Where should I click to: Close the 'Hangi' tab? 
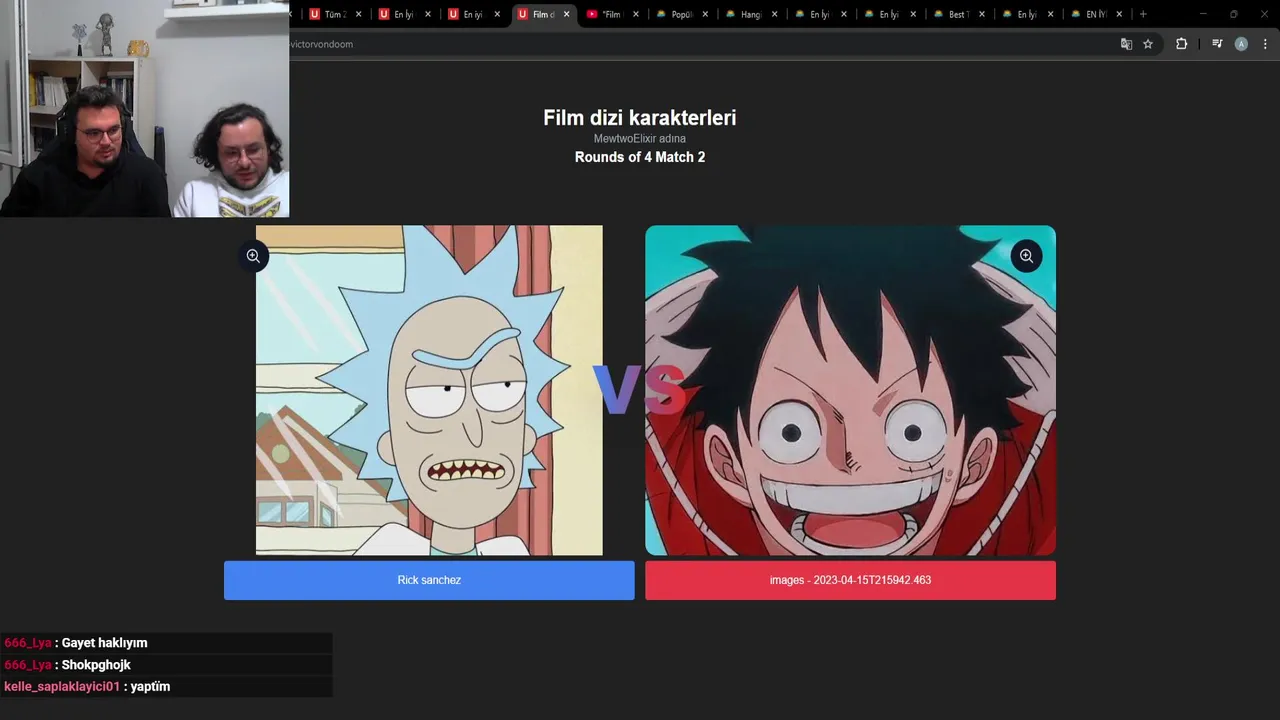pyautogui.click(x=774, y=14)
